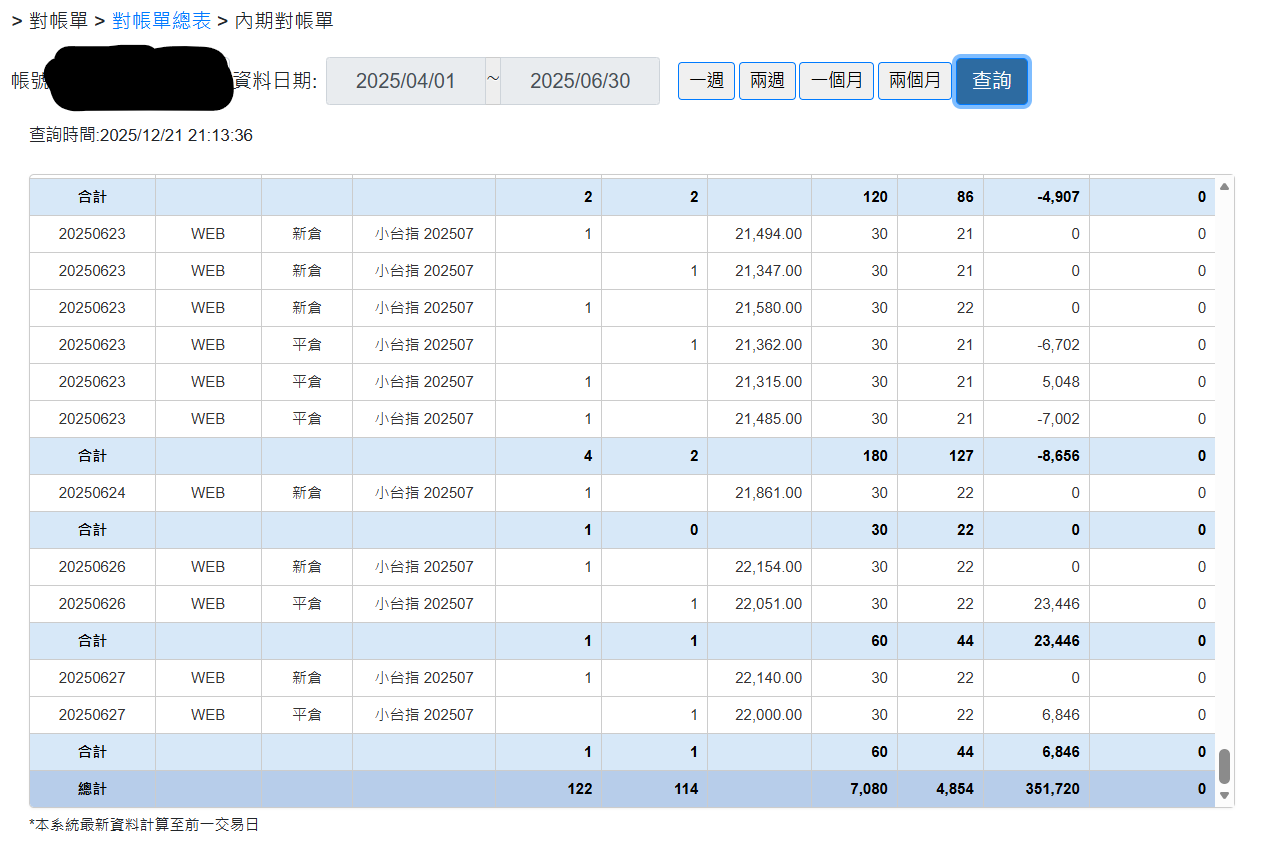Image resolution: width=1262 pixels, height=842 pixels.
Task: Click grand total tax 4,854
Action: tap(955, 789)
